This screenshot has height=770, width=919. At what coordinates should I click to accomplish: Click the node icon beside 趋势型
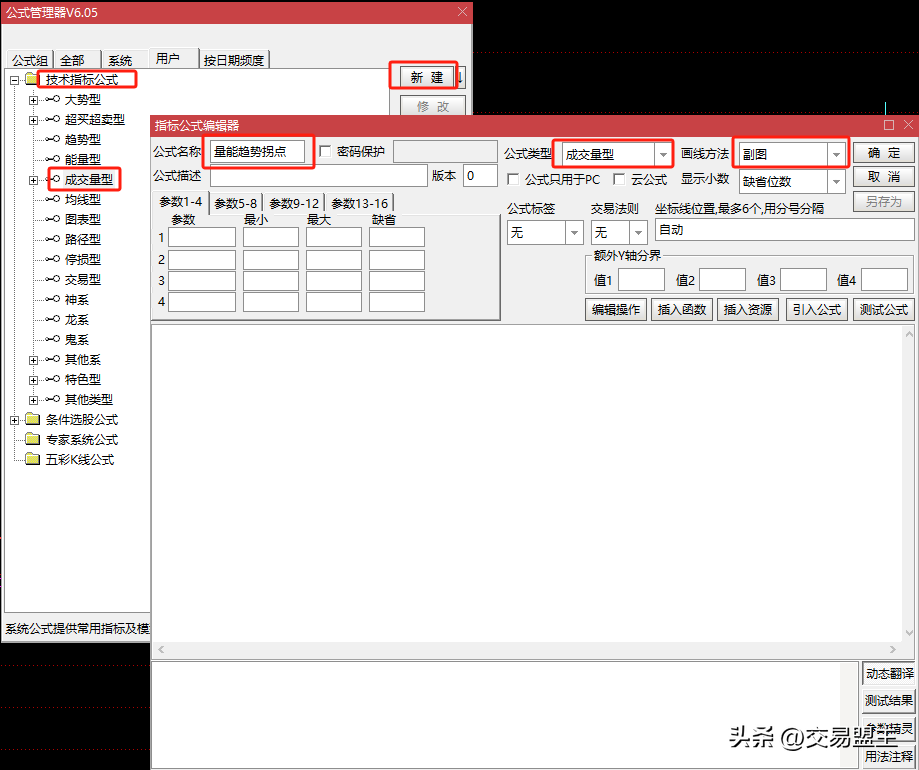(53, 139)
